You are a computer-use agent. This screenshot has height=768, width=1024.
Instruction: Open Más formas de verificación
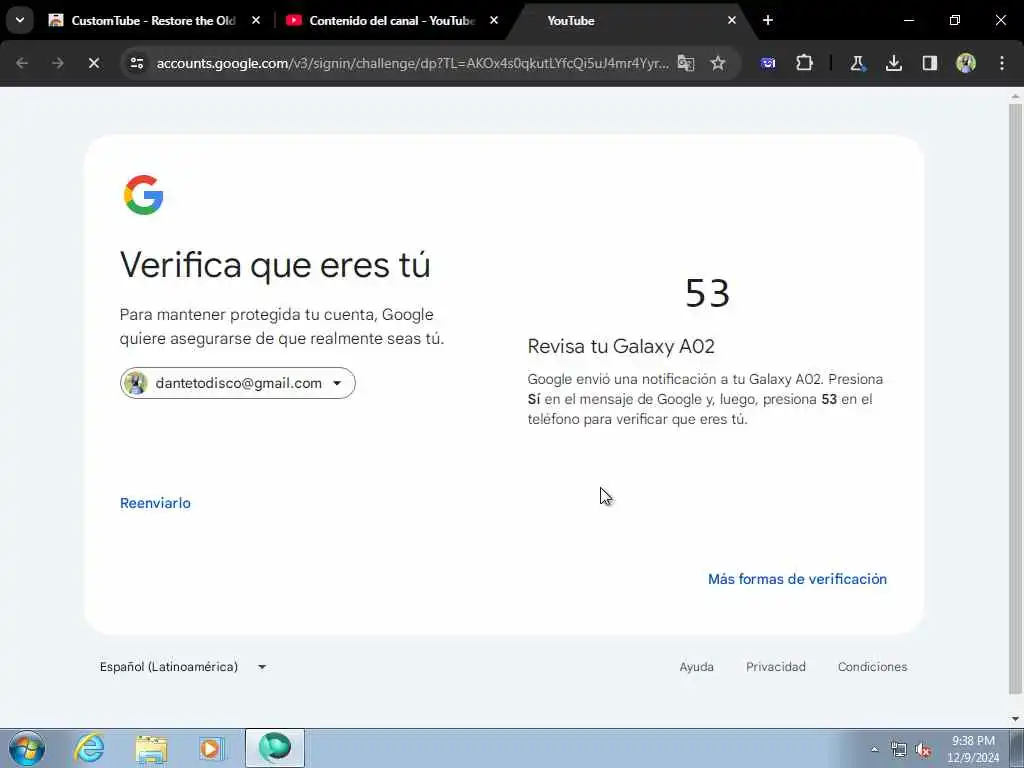[797, 579]
